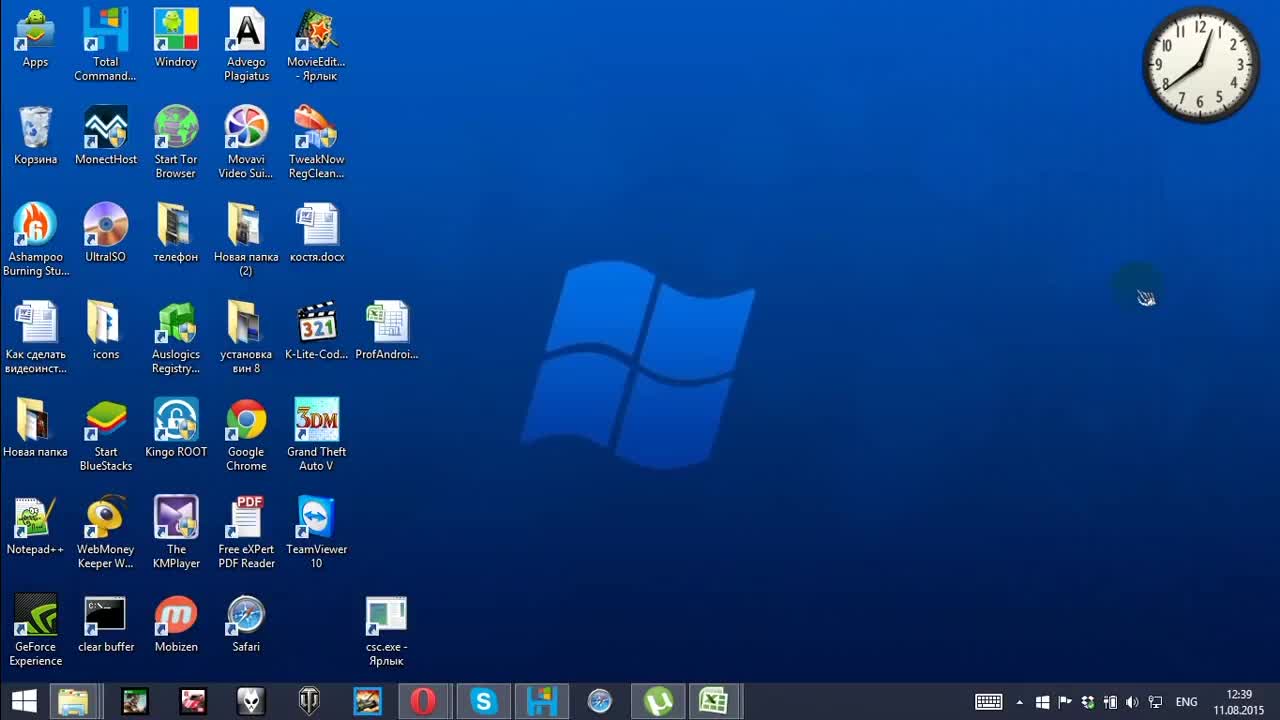The image size is (1280, 720).
Task: Select the Total Commander desktop icon
Action: [x=105, y=46]
